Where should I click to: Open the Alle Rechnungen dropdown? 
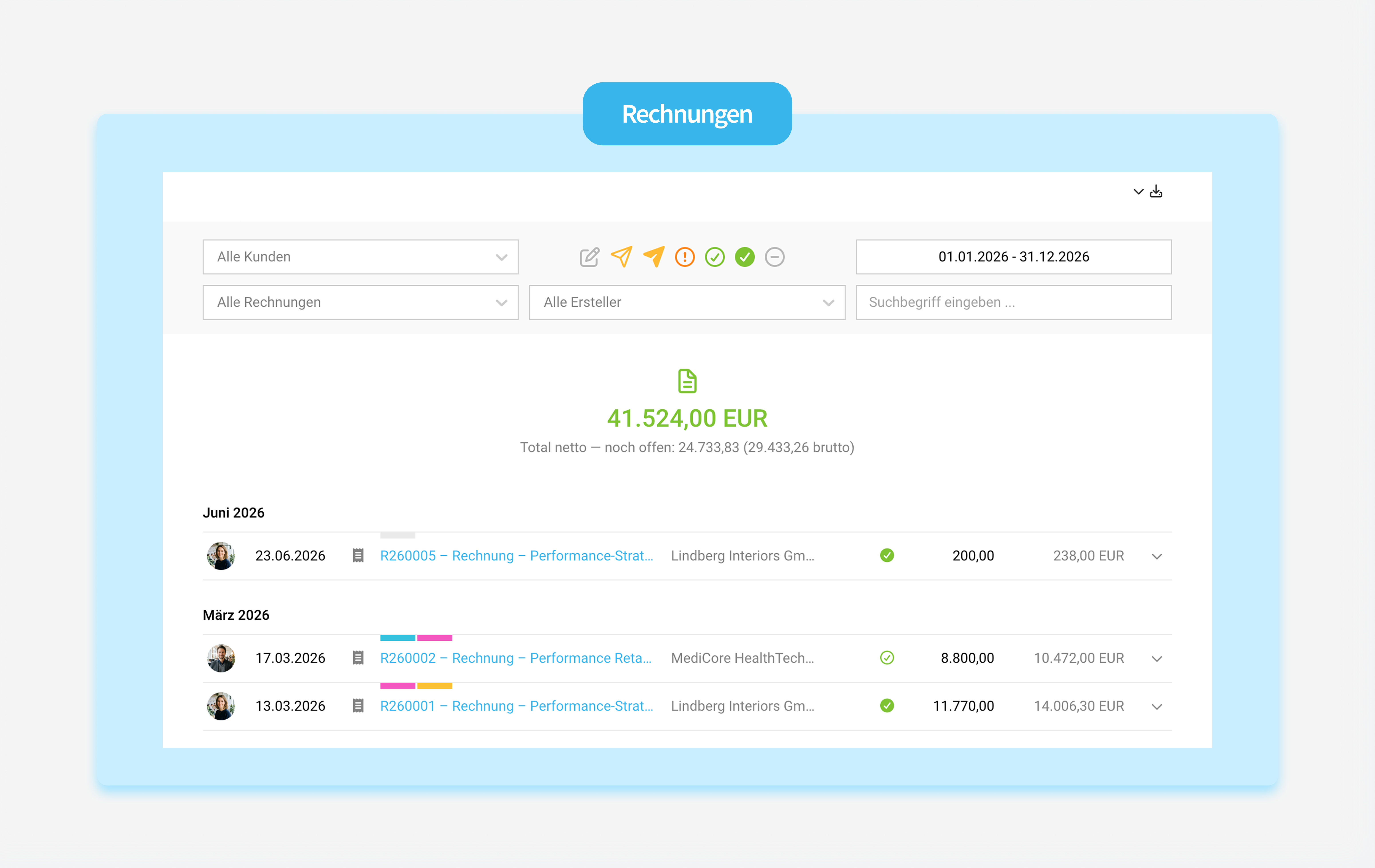360,302
